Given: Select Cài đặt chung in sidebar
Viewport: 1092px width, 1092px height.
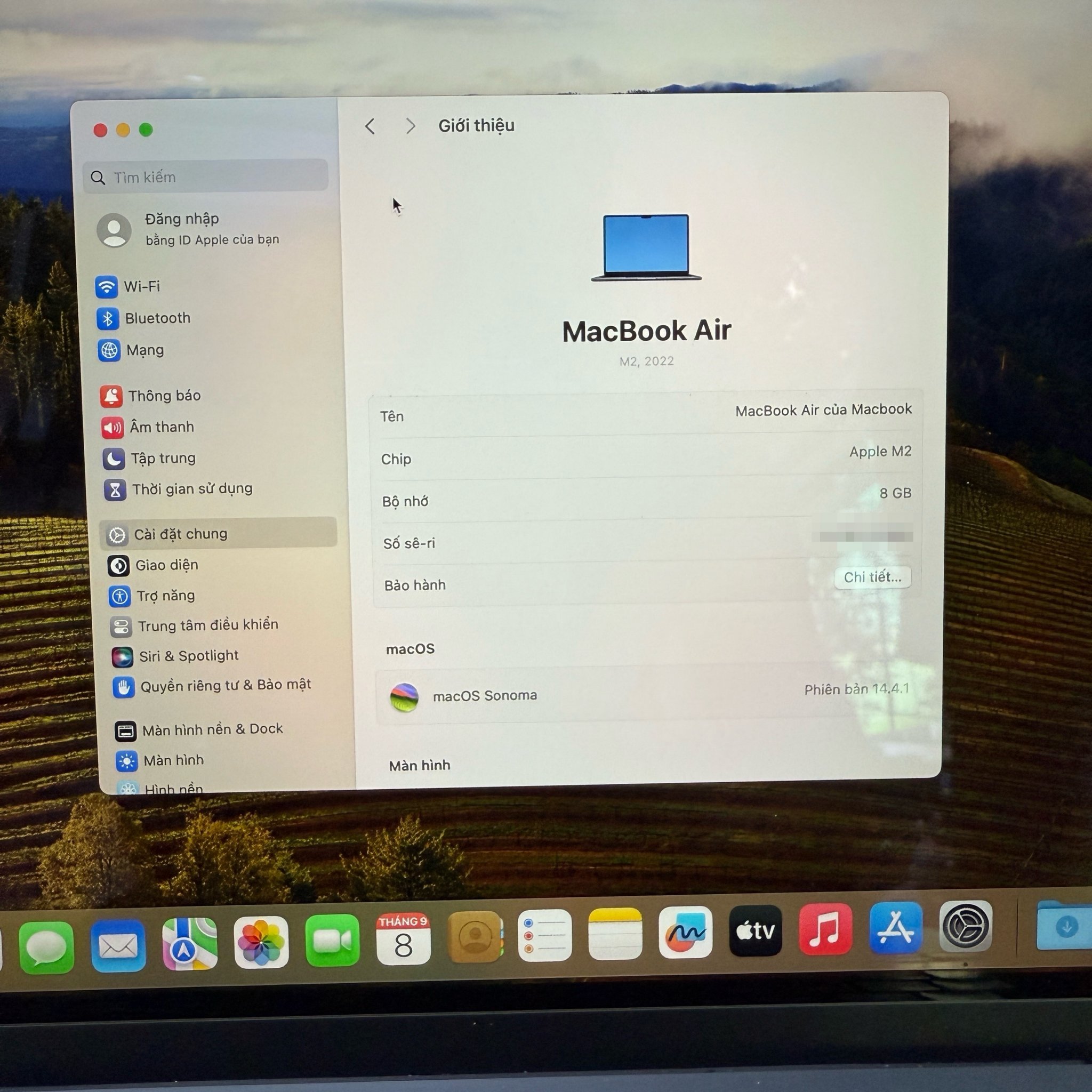Looking at the screenshot, I should pos(218,534).
